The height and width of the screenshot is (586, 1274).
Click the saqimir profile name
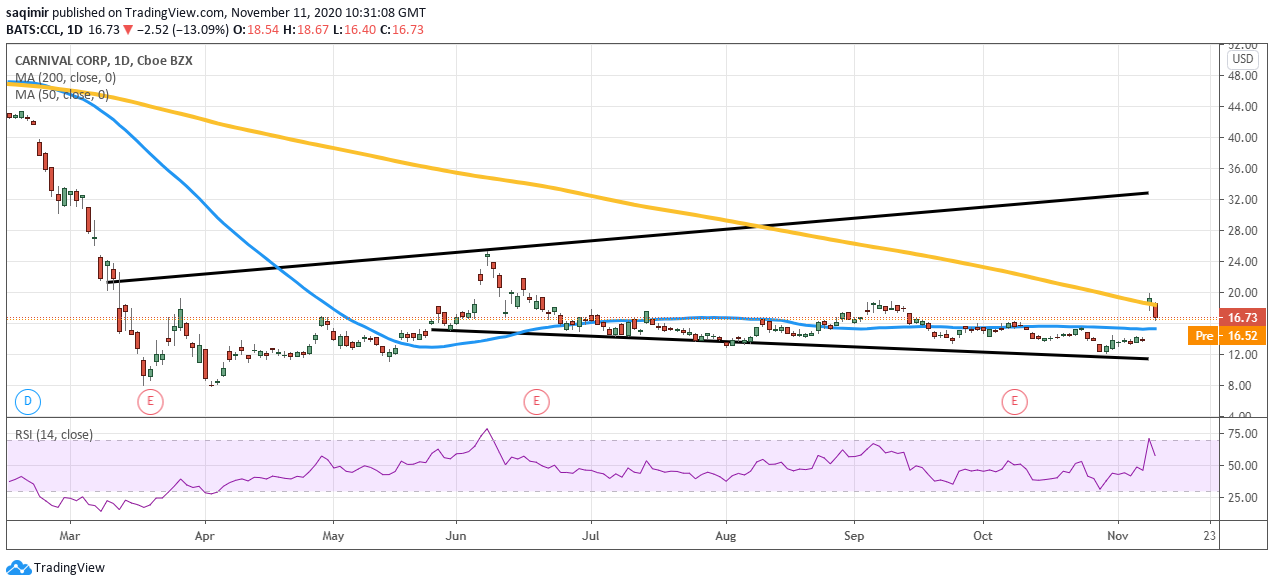(x=27, y=12)
